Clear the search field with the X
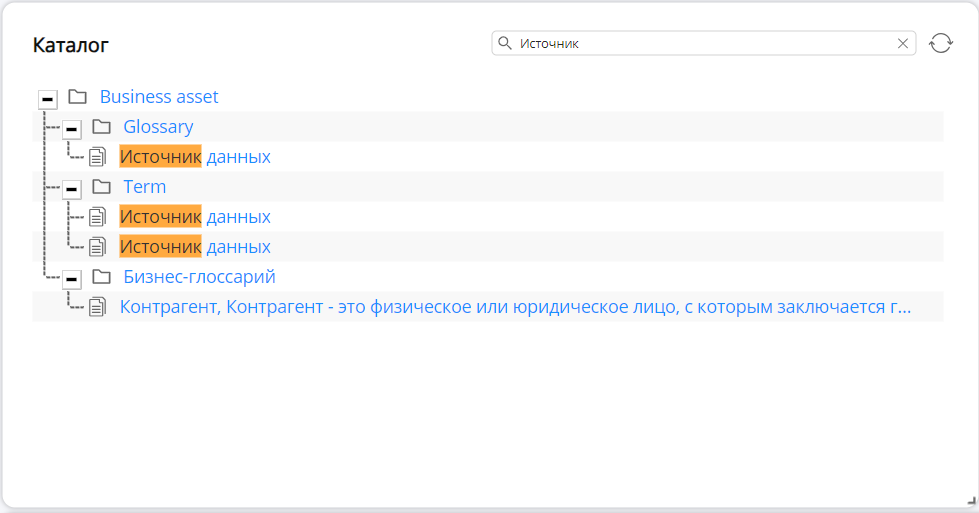This screenshot has width=979, height=513. pyautogui.click(x=903, y=43)
